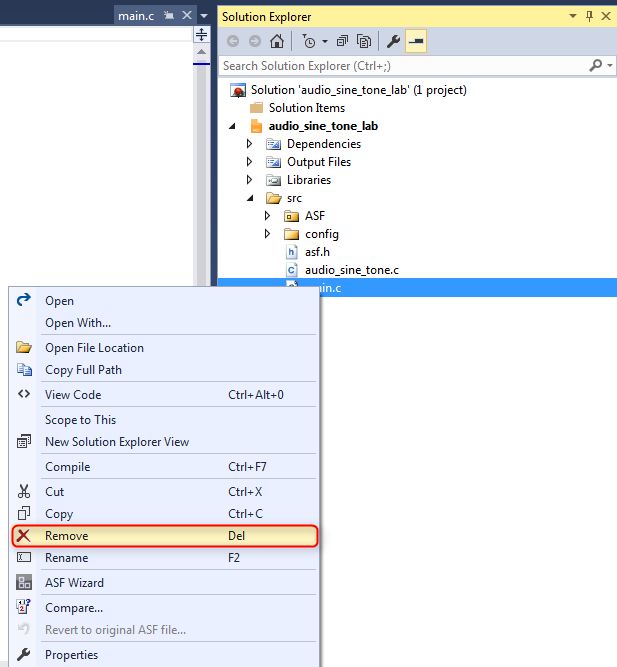617x667 pixels.
Task: Expand the Dependencies node
Action: click(x=249, y=144)
